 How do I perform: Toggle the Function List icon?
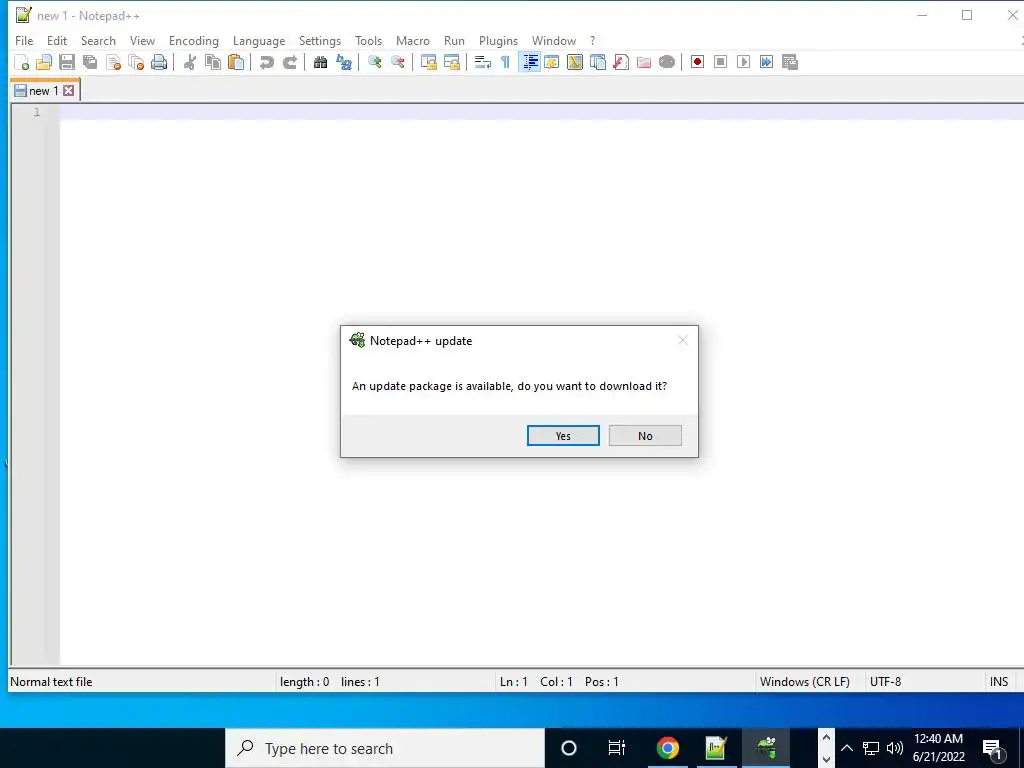click(x=621, y=62)
